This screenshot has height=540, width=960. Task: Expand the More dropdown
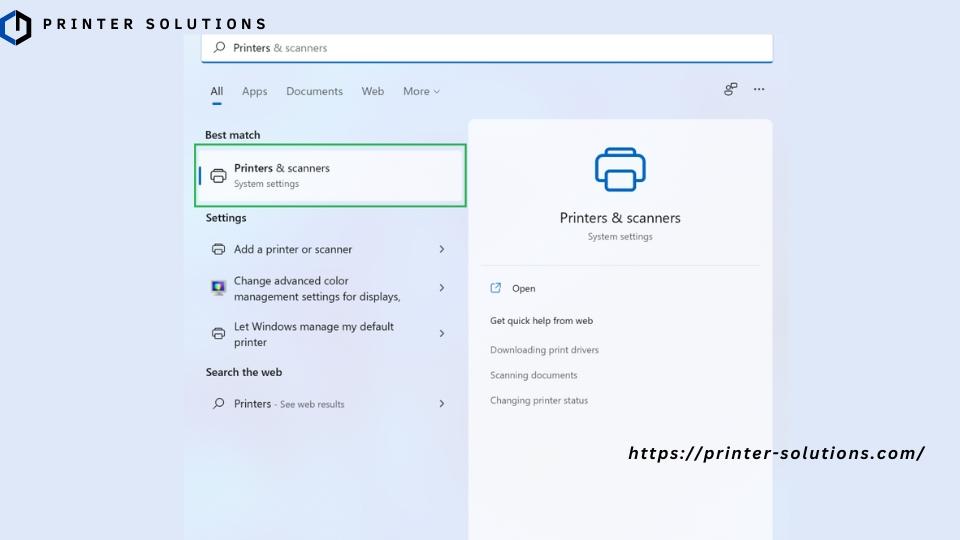pyautogui.click(x=421, y=91)
